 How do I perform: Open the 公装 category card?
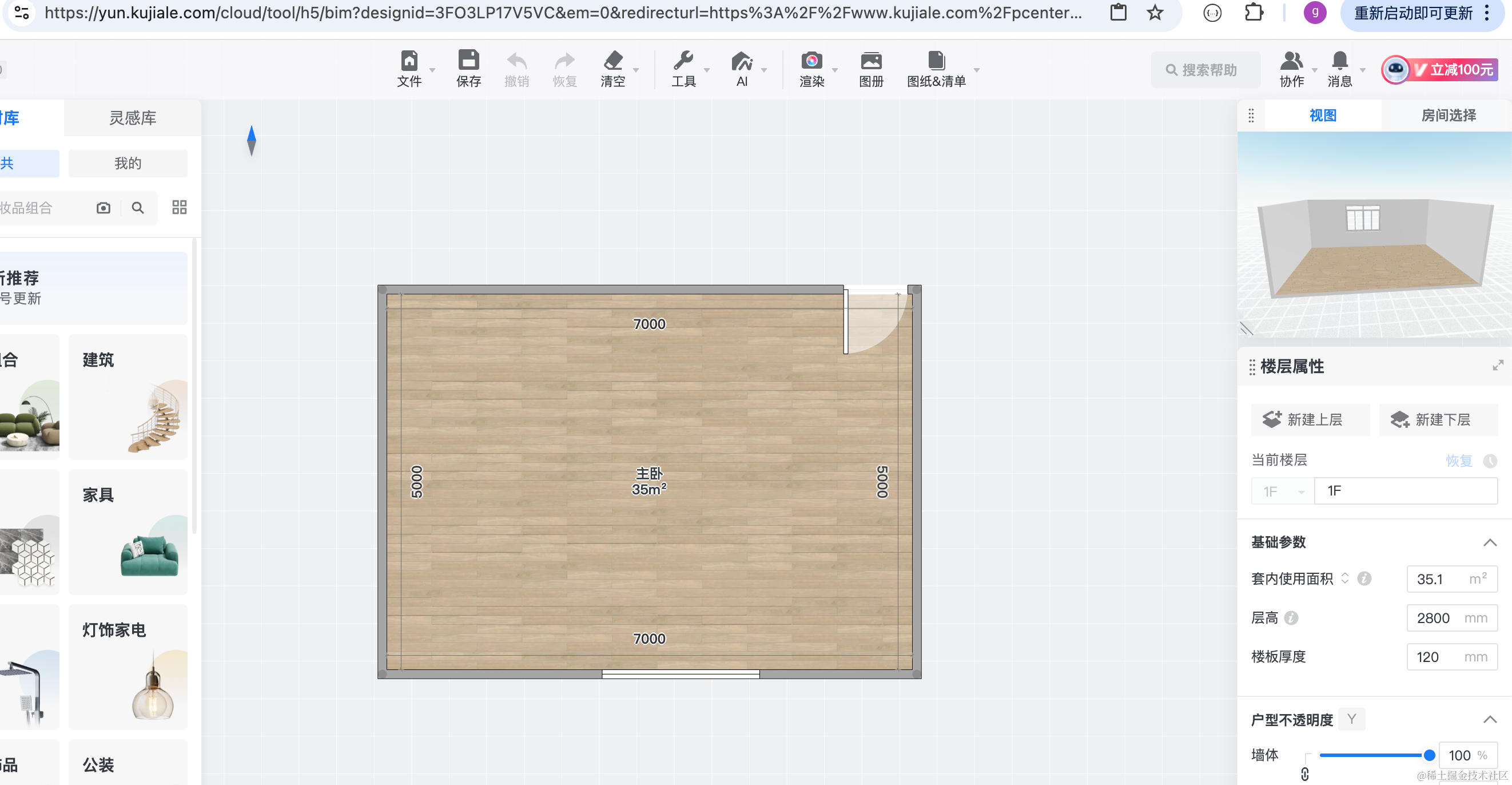pyautogui.click(x=128, y=763)
